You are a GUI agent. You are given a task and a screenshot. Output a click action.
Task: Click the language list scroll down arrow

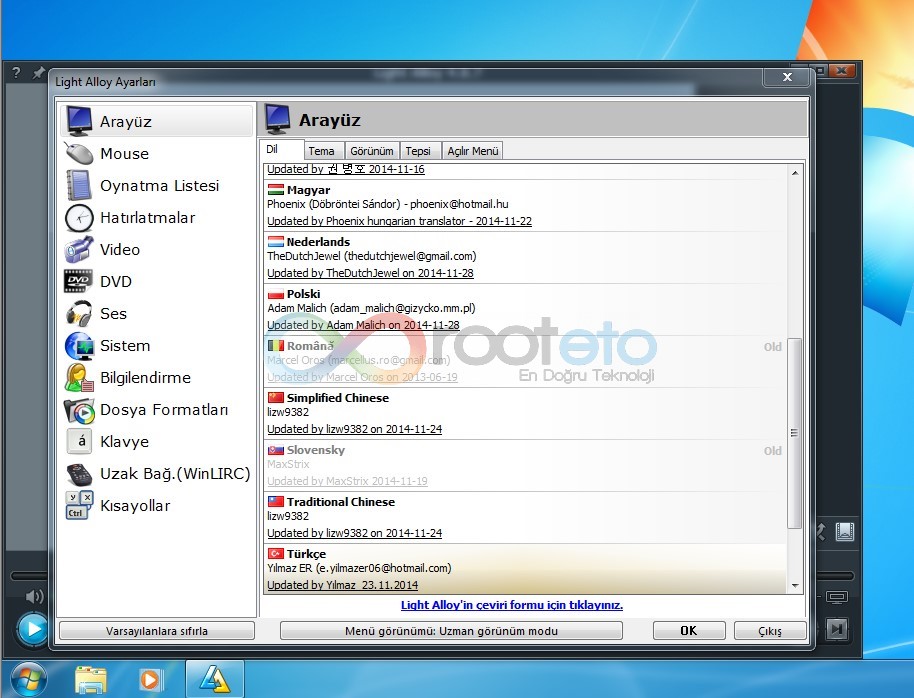(x=795, y=585)
